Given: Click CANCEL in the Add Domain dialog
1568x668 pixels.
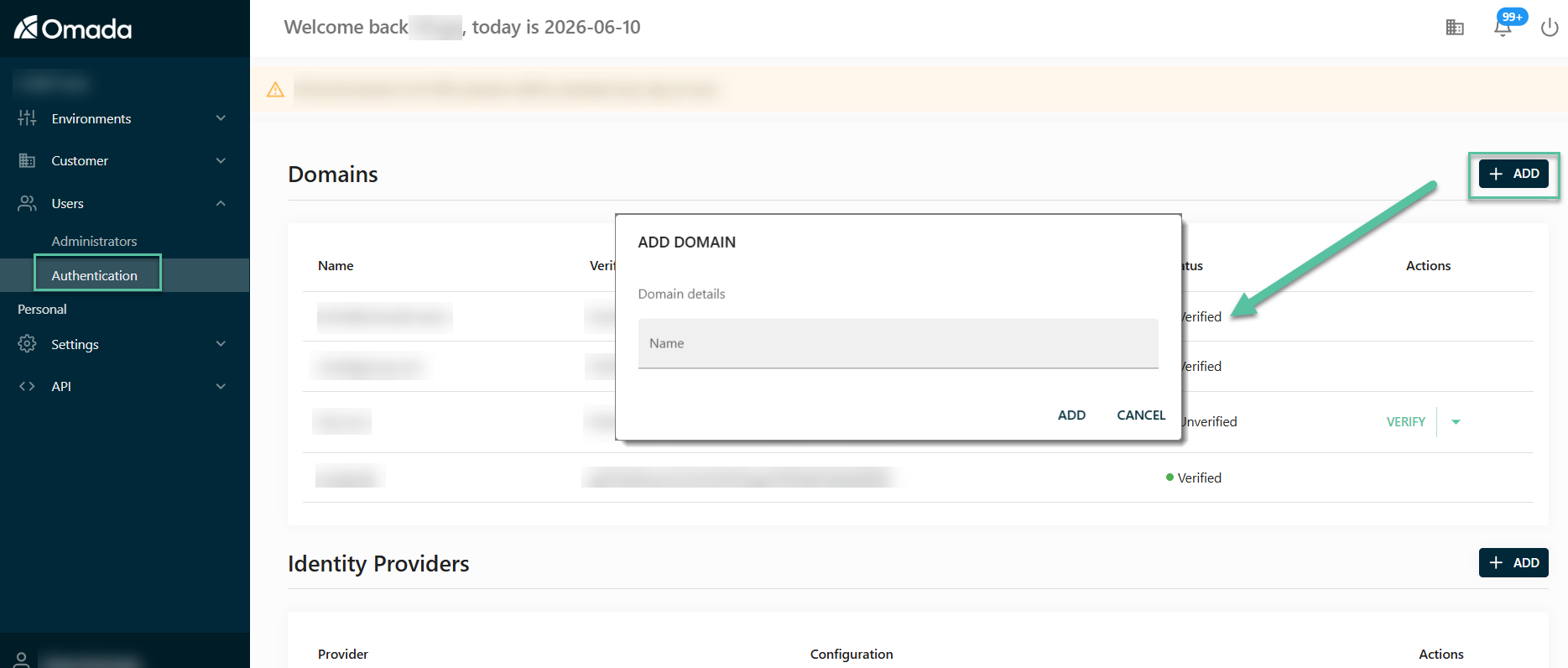Looking at the screenshot, I should point(1141,415).
